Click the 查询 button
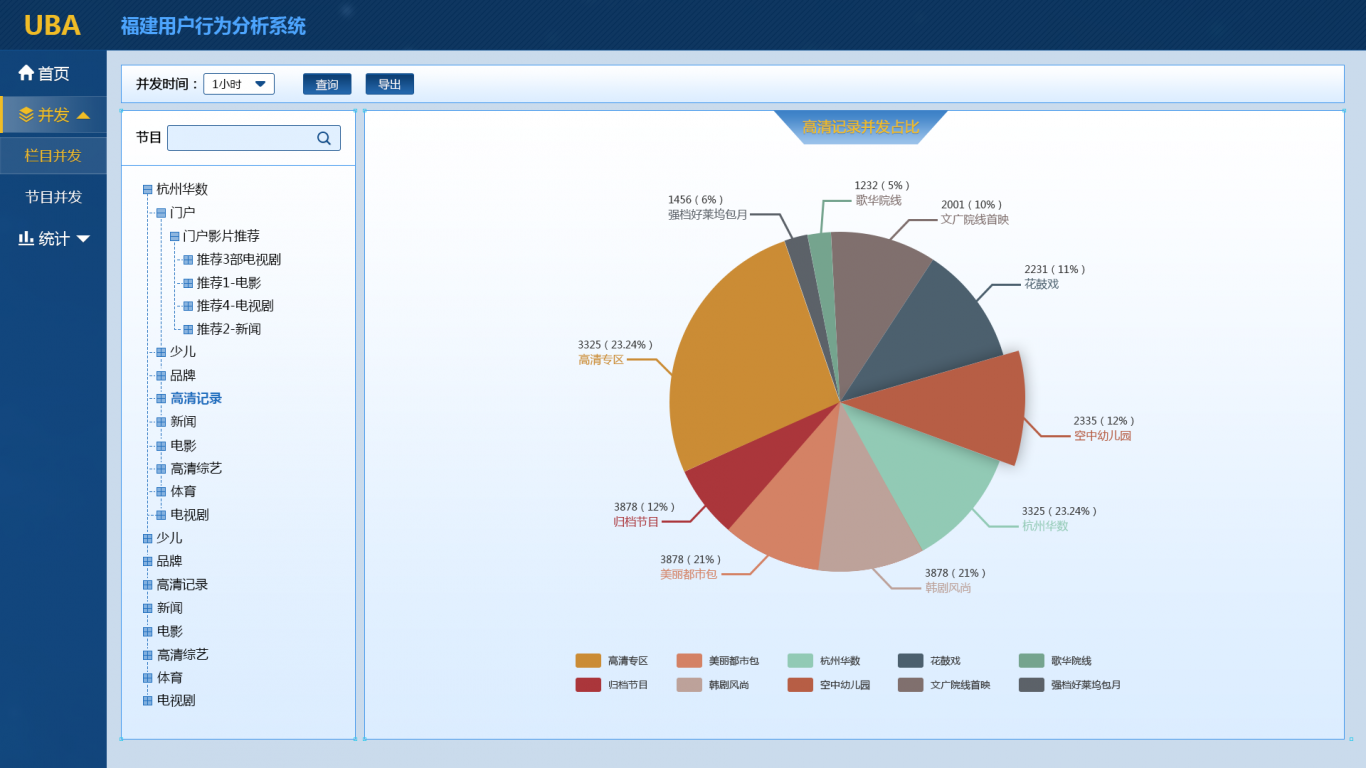Image resolution: width=1366 pixels, height=768 pixels. pos(327,84)
